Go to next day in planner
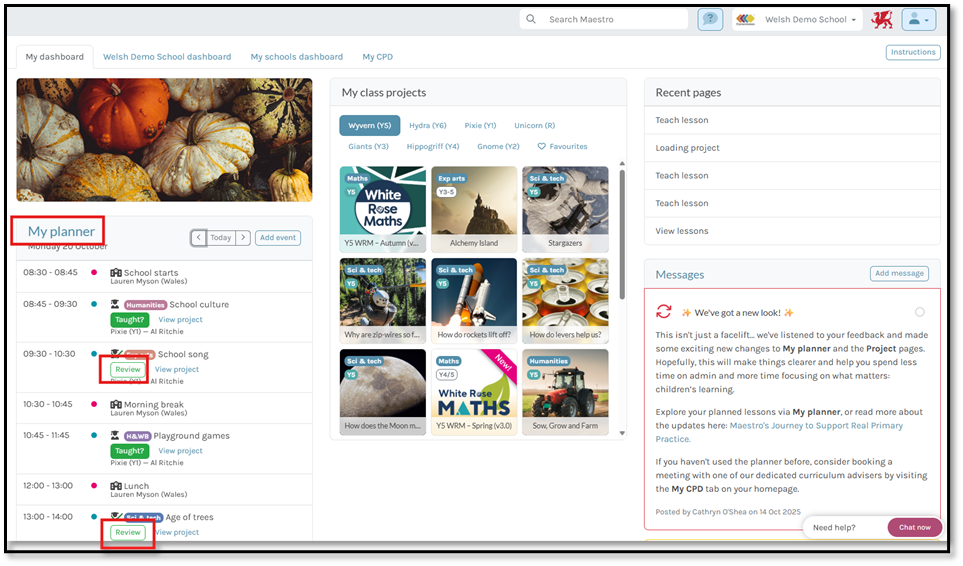Screen dimensions: 963x566 click(x=243, y=238)
